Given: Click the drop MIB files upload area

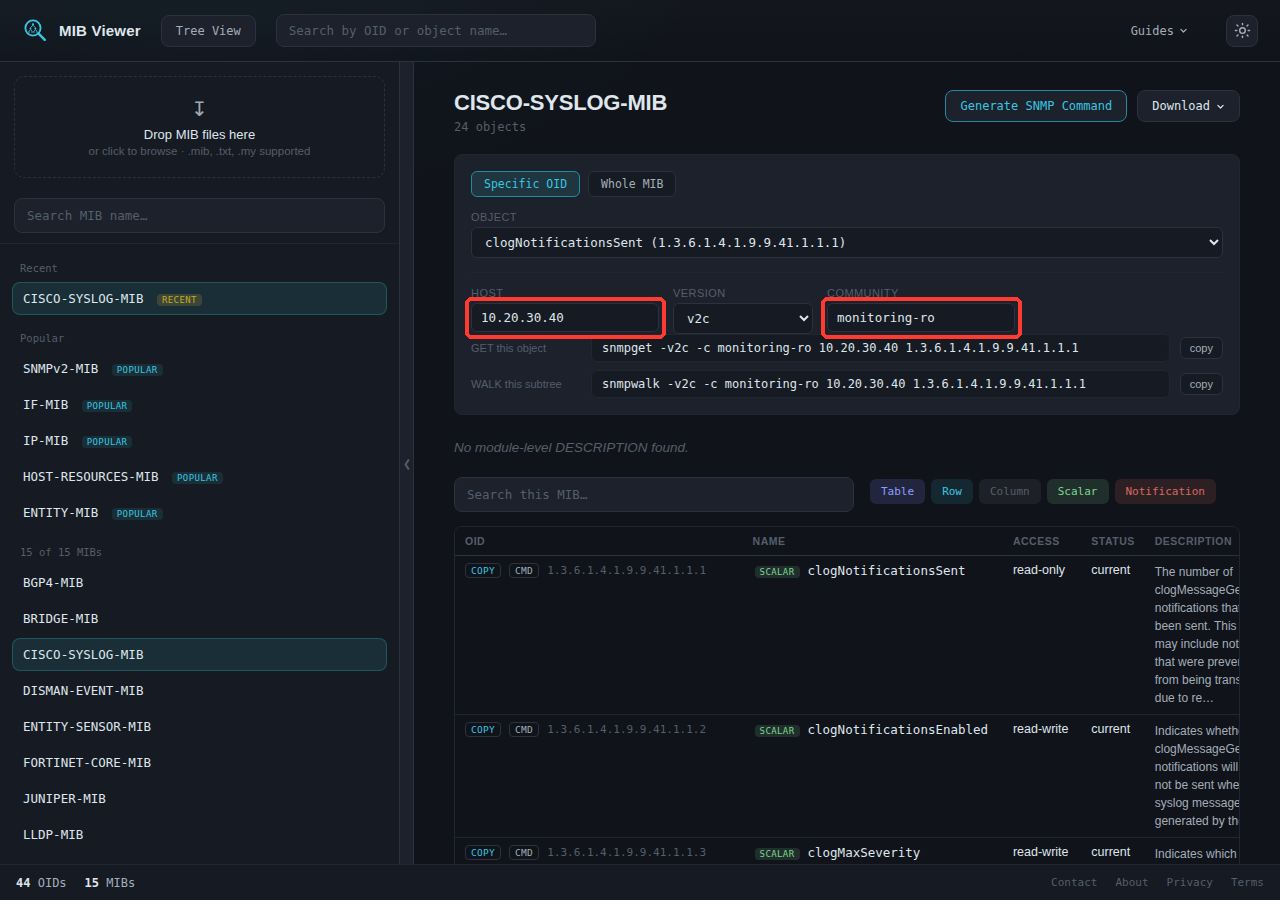Looking at the screenshot, I should tap(199, 128).
